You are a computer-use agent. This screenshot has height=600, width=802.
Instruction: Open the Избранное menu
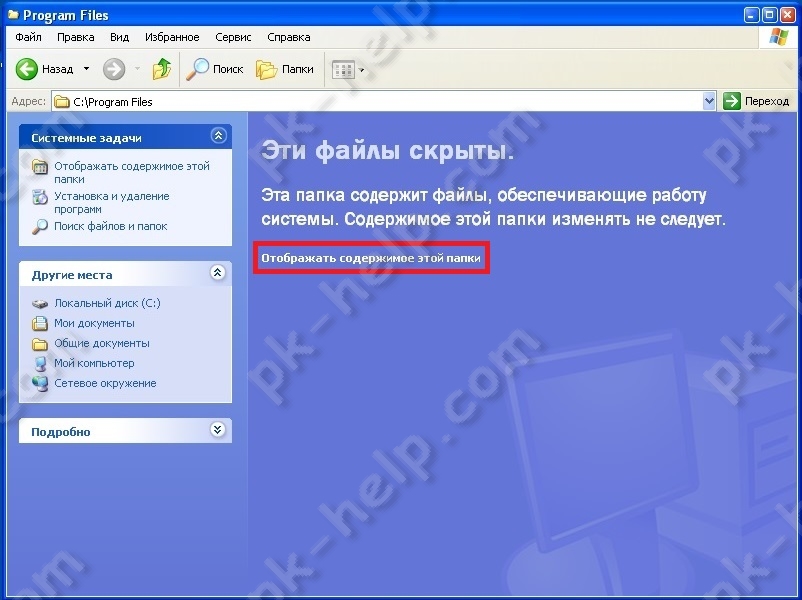tap(172, 37)
